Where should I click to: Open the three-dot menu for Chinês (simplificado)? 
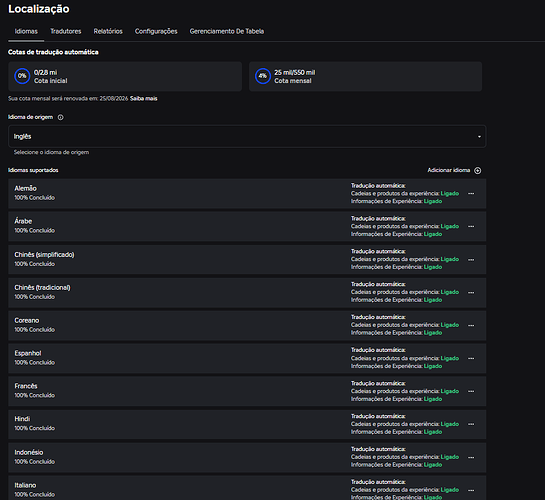pyautogui.click(x=471, y=260)
